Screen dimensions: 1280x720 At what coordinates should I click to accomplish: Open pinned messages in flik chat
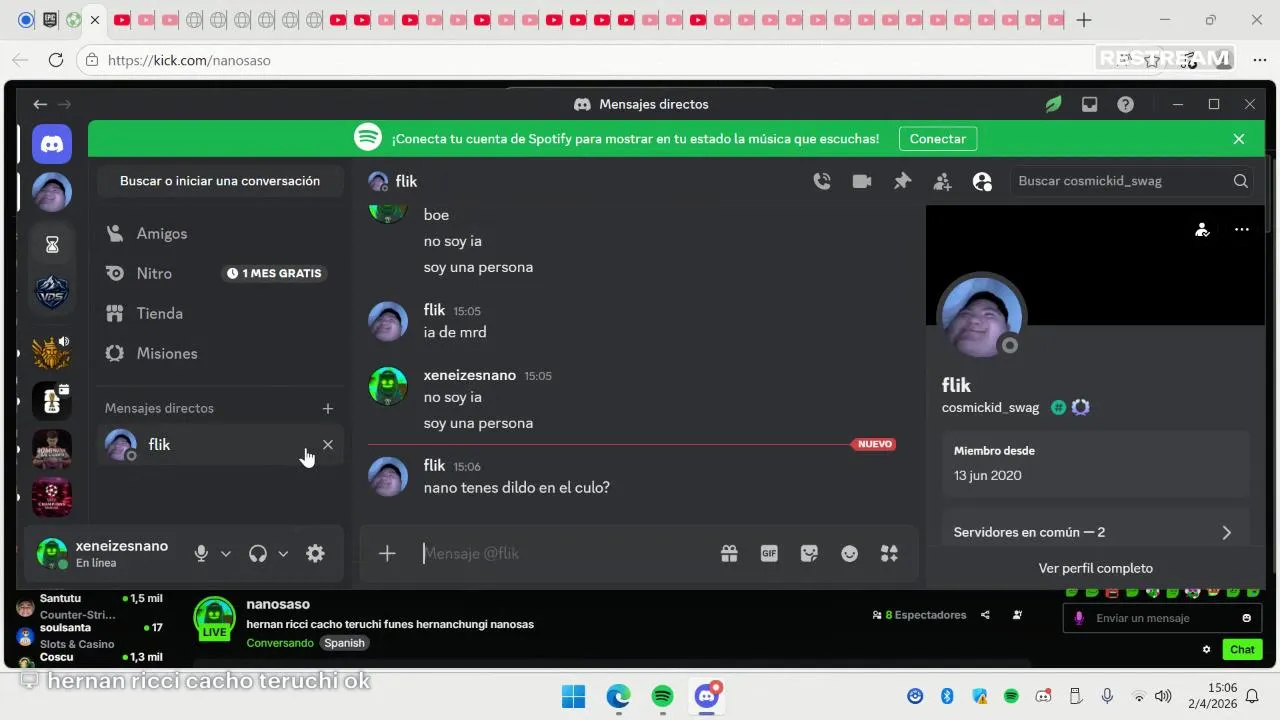point(902,181)
